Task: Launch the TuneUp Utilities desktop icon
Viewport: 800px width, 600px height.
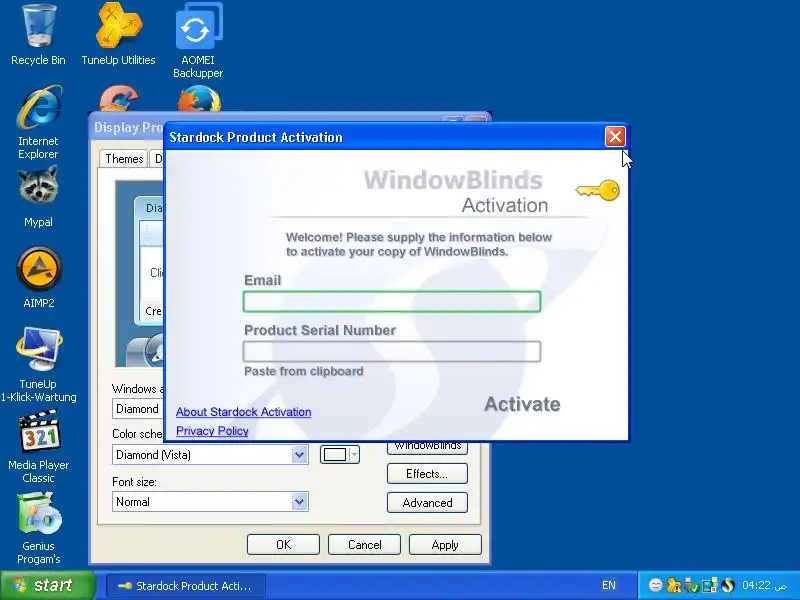Action: pos(118,35)
